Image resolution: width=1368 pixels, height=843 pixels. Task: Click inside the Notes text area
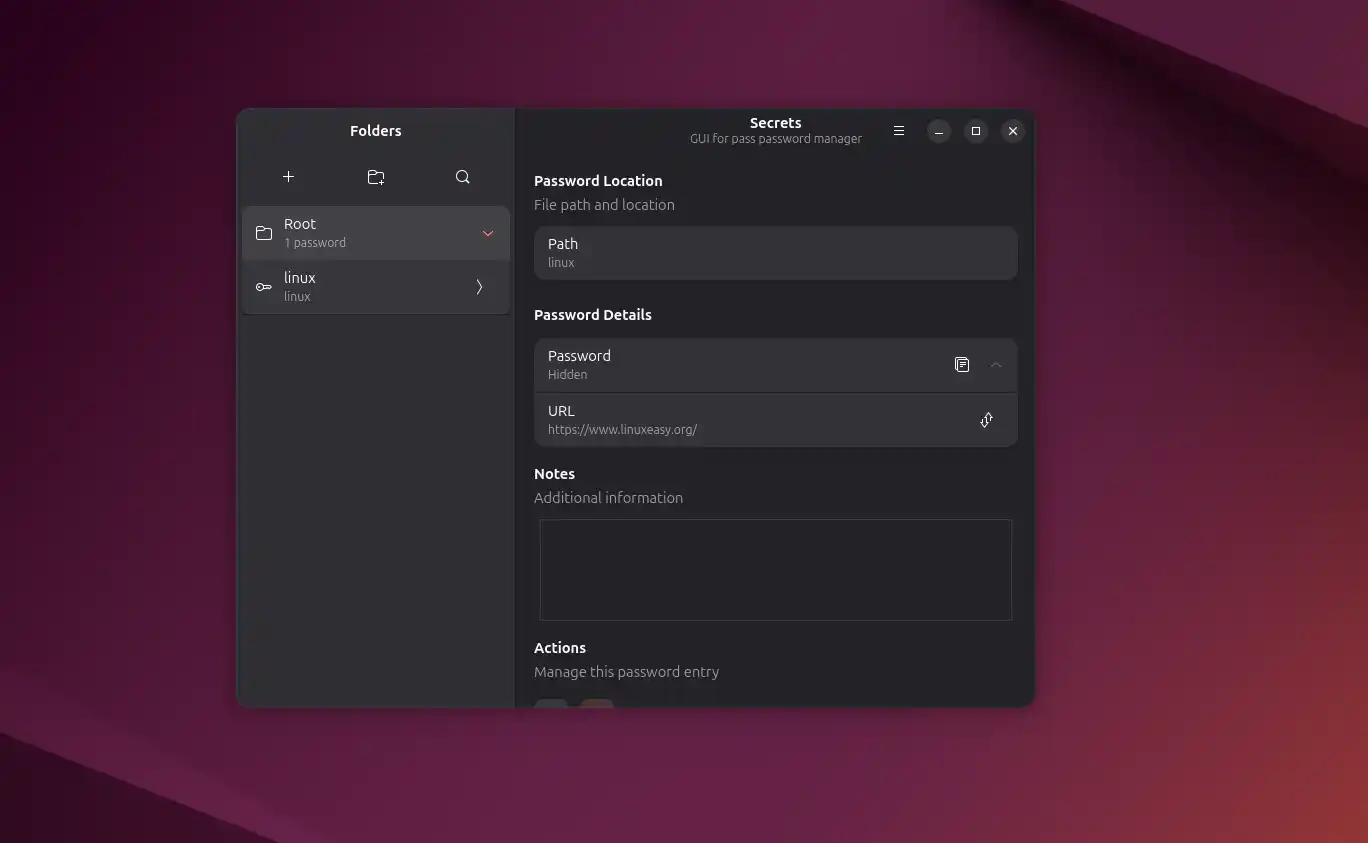tap(775, 569)
